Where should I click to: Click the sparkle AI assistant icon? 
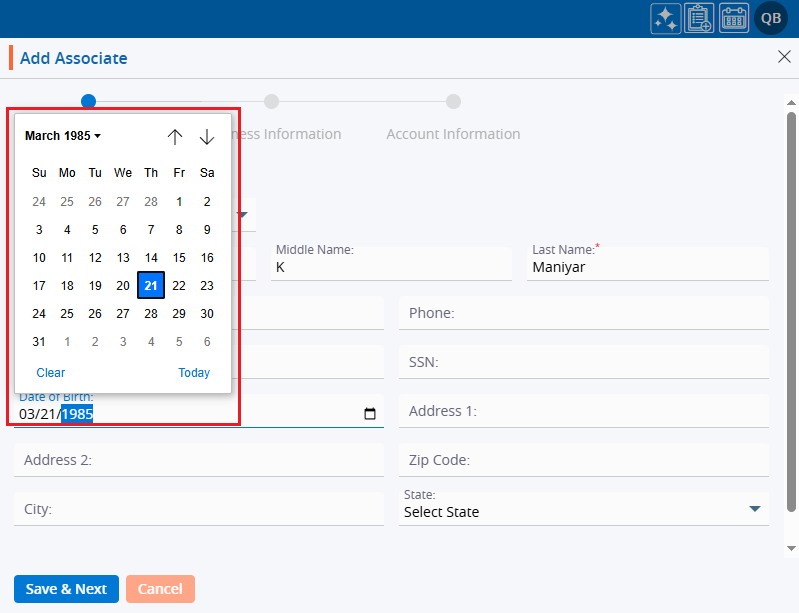point(666,18)
